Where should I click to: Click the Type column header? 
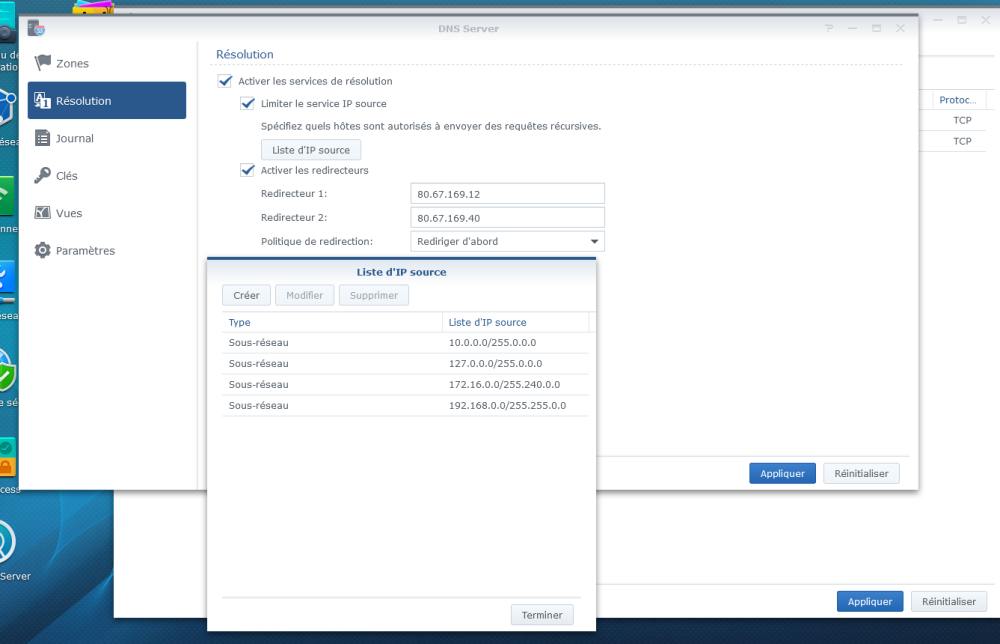tap(330, 322)
